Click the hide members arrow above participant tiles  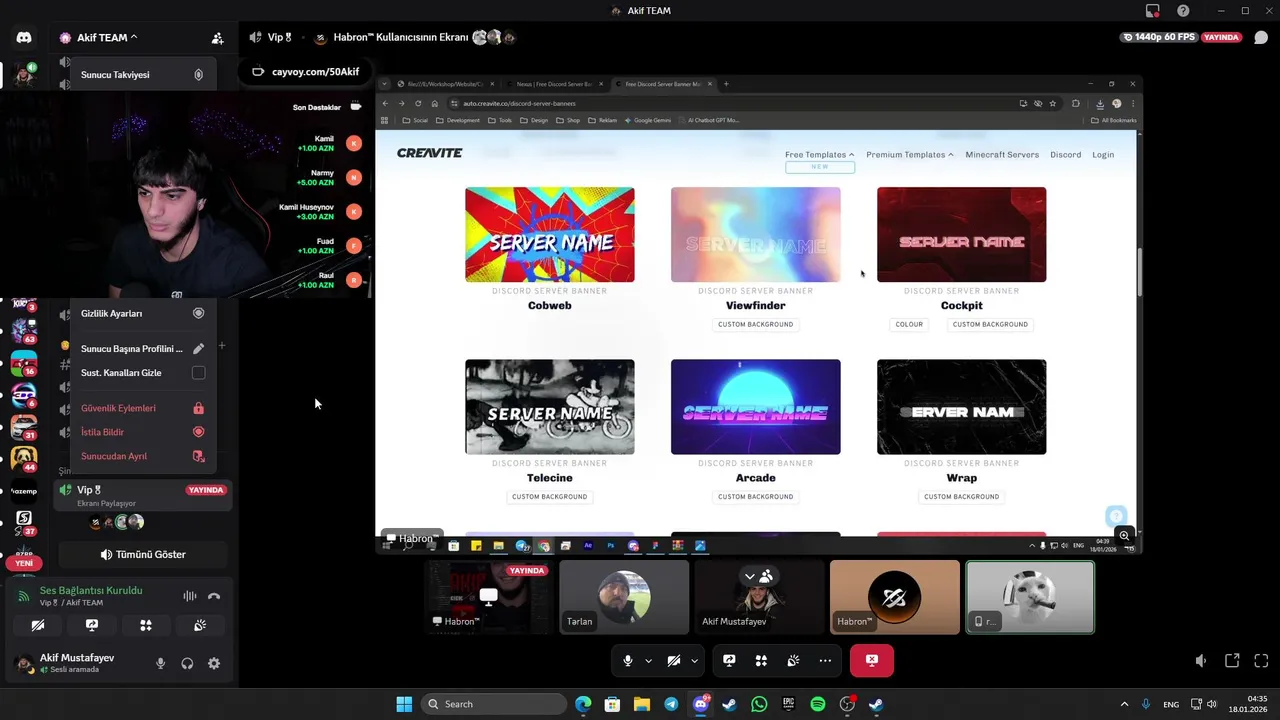click(758, 577)
